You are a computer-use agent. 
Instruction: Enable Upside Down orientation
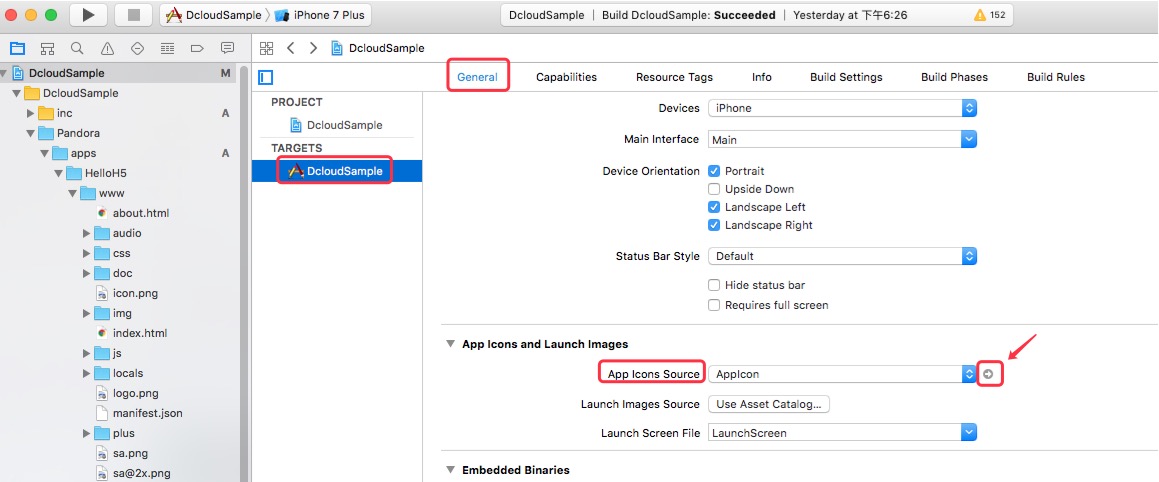(714, 189)
